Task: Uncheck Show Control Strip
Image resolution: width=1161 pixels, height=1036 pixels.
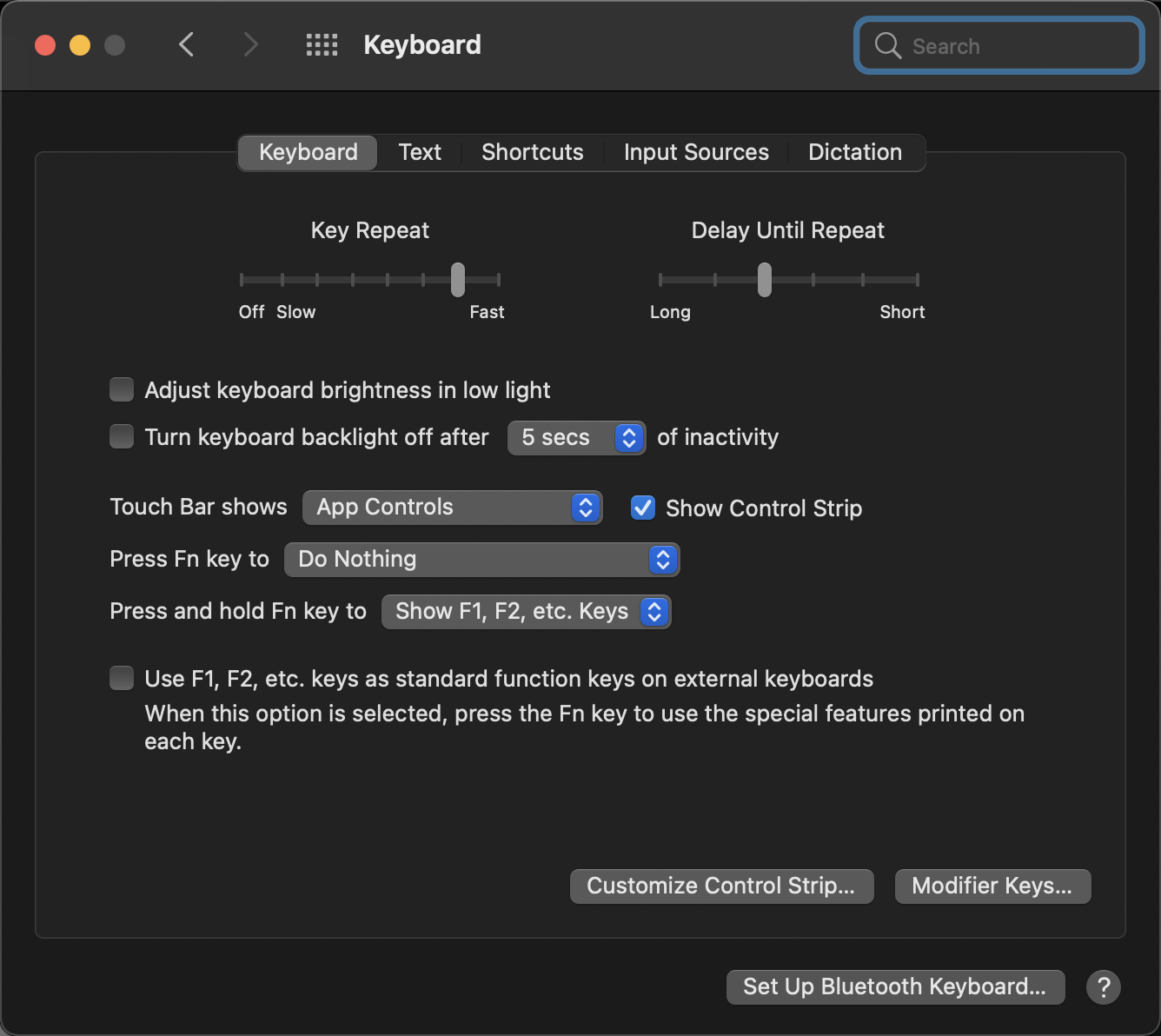Action: pos(643,508)
